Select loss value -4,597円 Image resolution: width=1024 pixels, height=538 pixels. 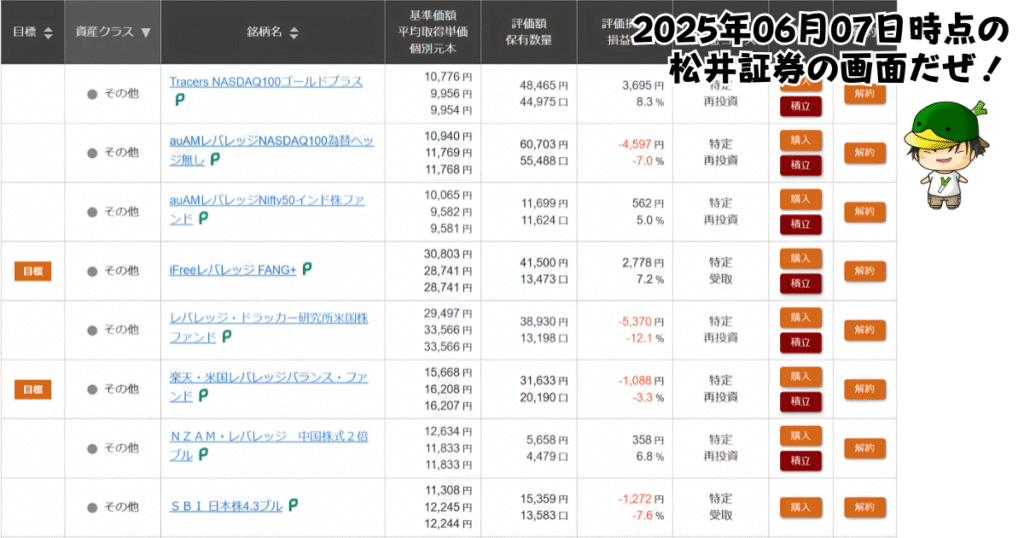(641, 144)
